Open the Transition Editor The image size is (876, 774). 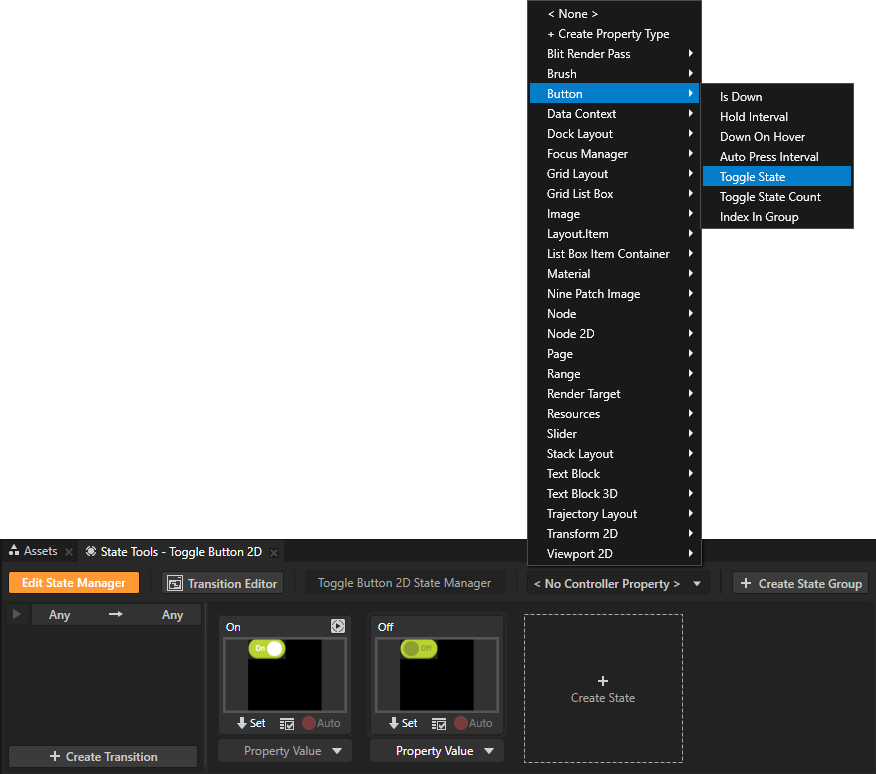[222, 583]
